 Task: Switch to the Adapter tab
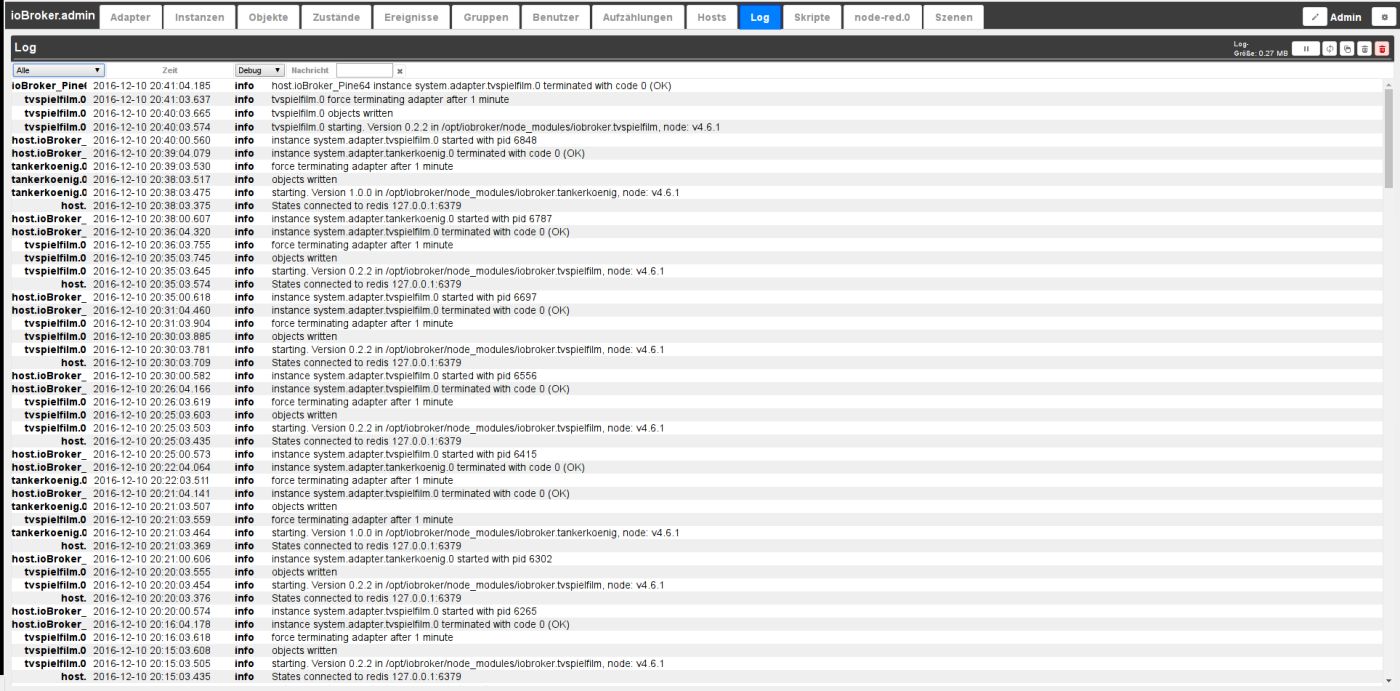point(130,17)
